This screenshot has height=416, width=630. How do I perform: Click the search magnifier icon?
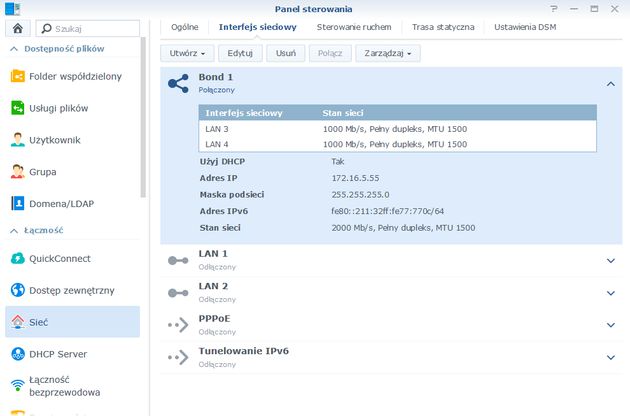[x=47, y=29]
